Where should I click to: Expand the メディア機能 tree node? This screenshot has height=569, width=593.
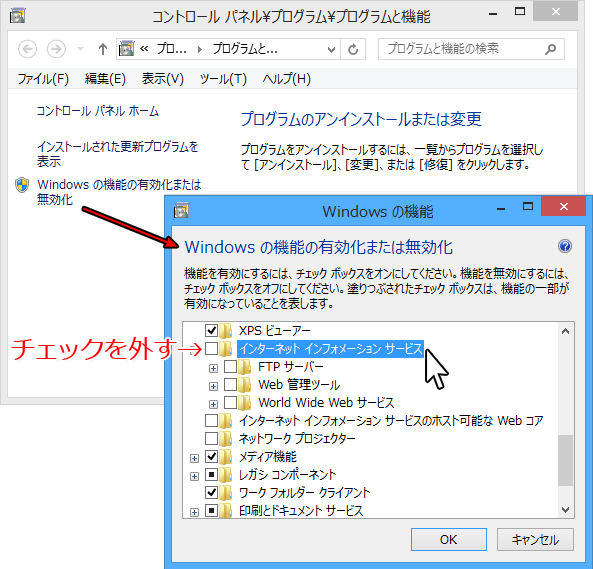194,459
